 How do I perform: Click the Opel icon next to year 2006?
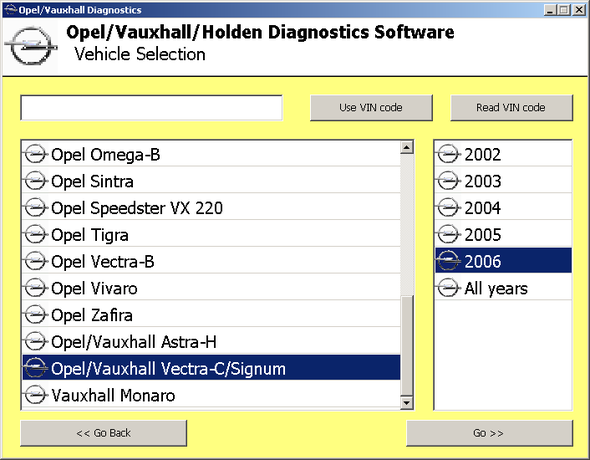449,261
